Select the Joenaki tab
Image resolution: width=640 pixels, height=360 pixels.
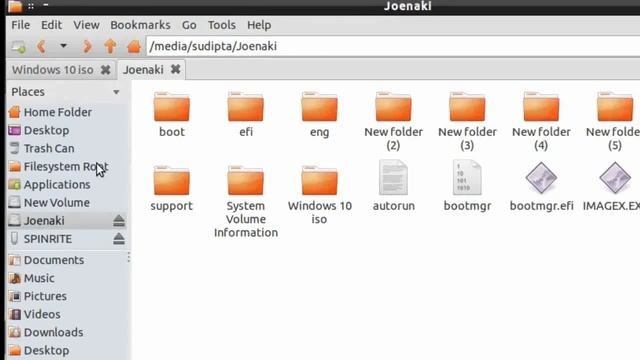[x=143, y=70]
